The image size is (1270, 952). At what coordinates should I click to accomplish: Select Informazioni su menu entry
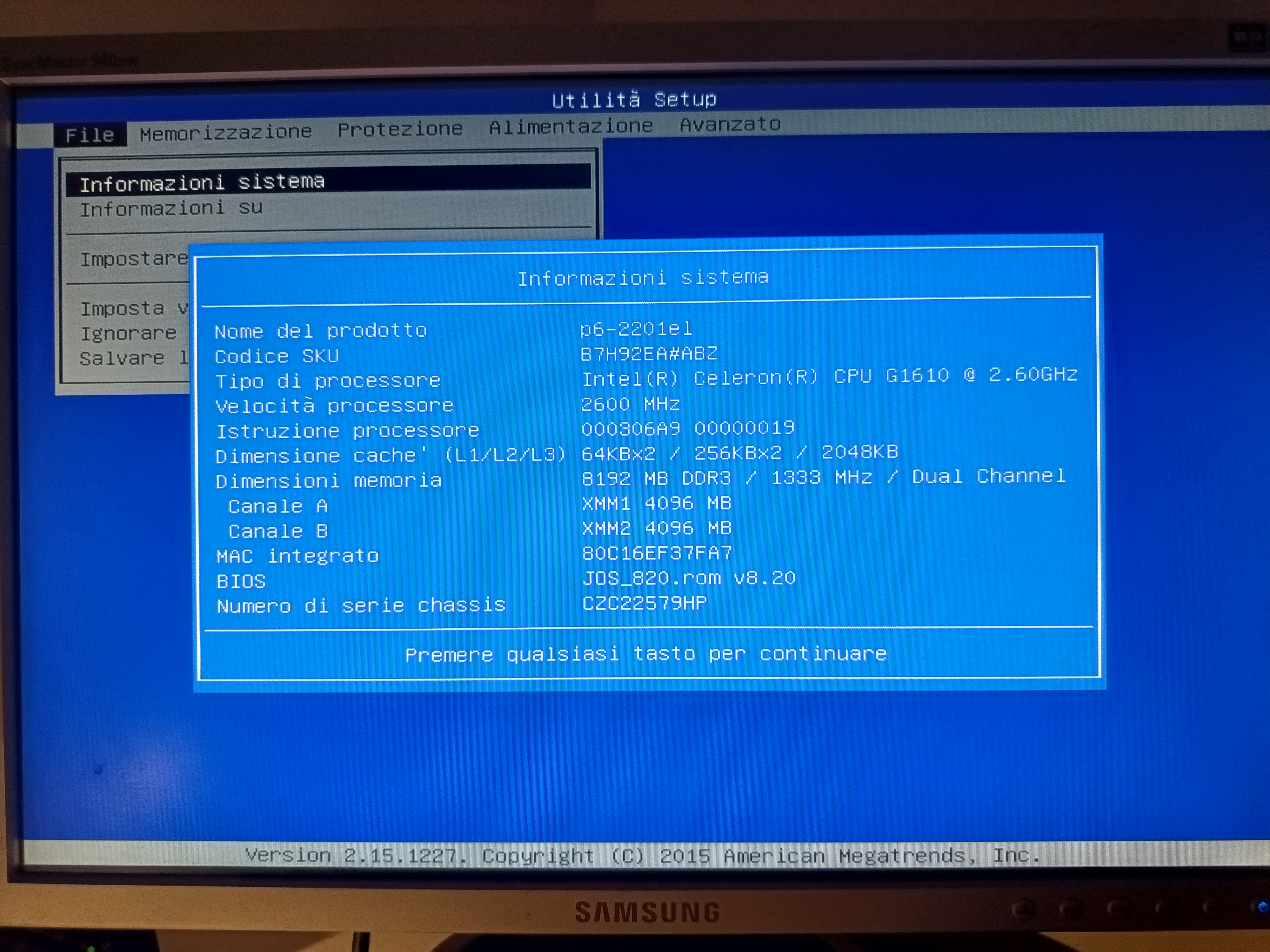click(x=171, y=208)
